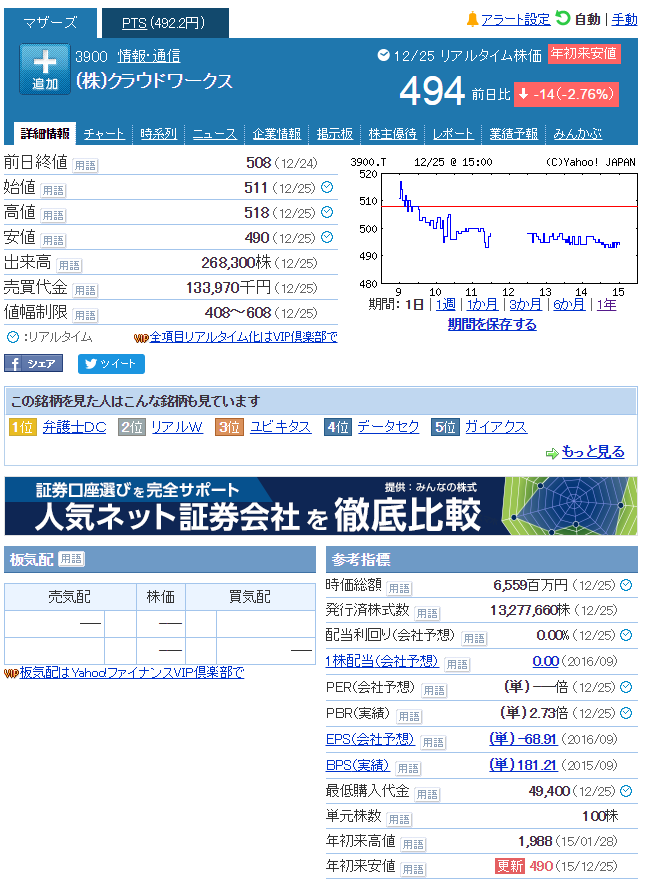Click the 用語 badge next to 出来高
Viewport: 652px width, 879px height.
coord(69,265)
